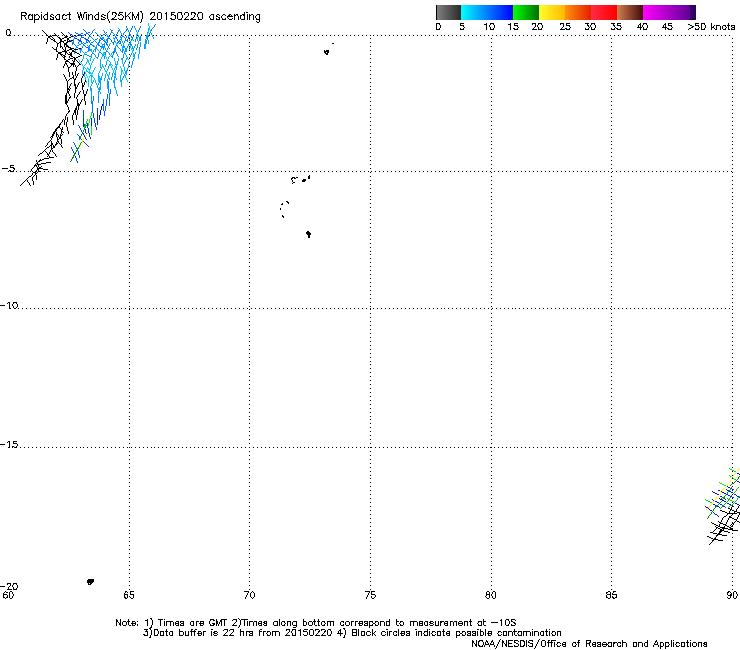Click the longitude label '85'
This screenshot has height=650, width=740.
point(611,595)
